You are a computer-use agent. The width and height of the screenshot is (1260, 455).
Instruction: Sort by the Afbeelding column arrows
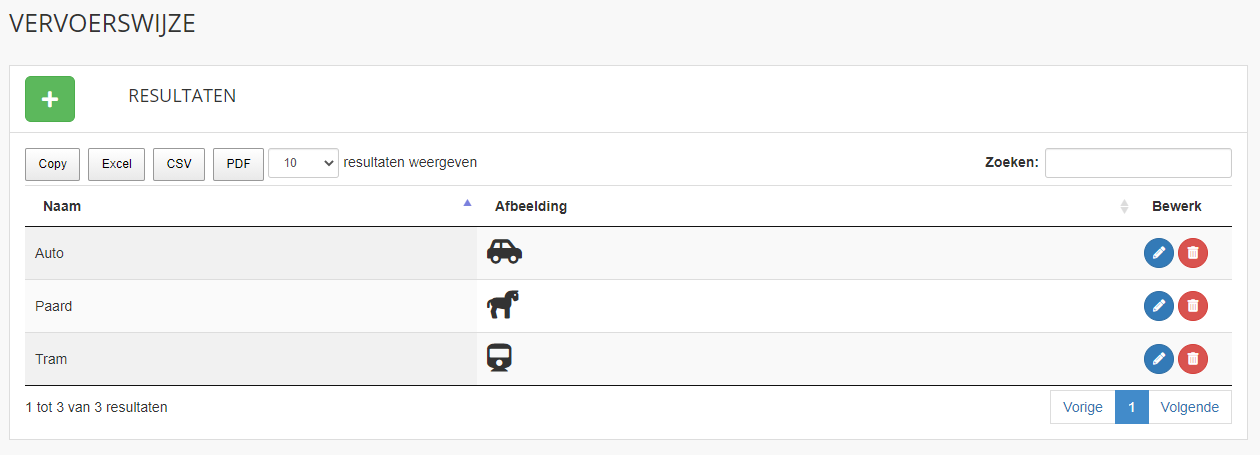tap(1124, 206)
